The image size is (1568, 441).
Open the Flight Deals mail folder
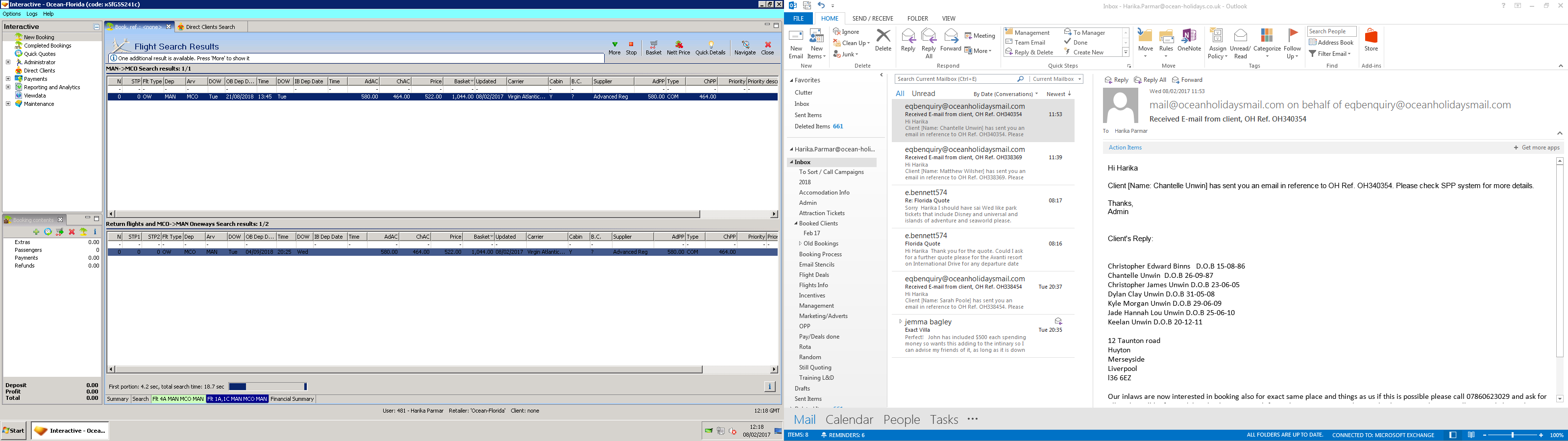pyautogui.click(x=814, y=275)
